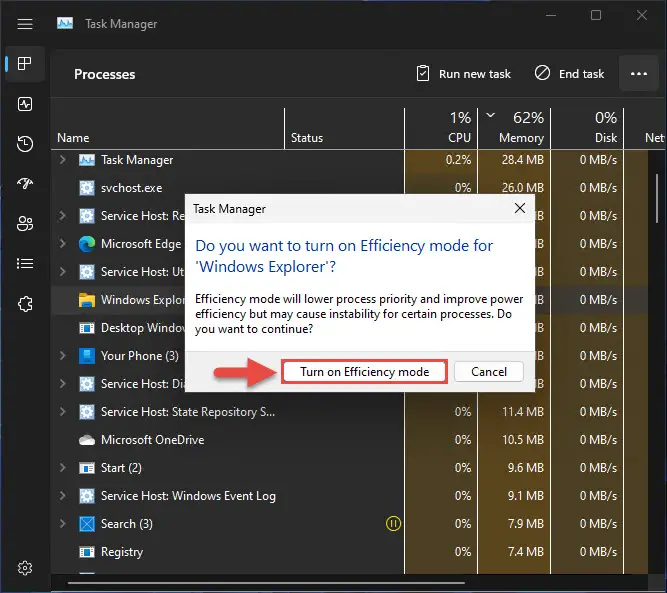Open the Services page in sidebar
The width and height of the screenshot is (667, 593).
tap(25, 304)
